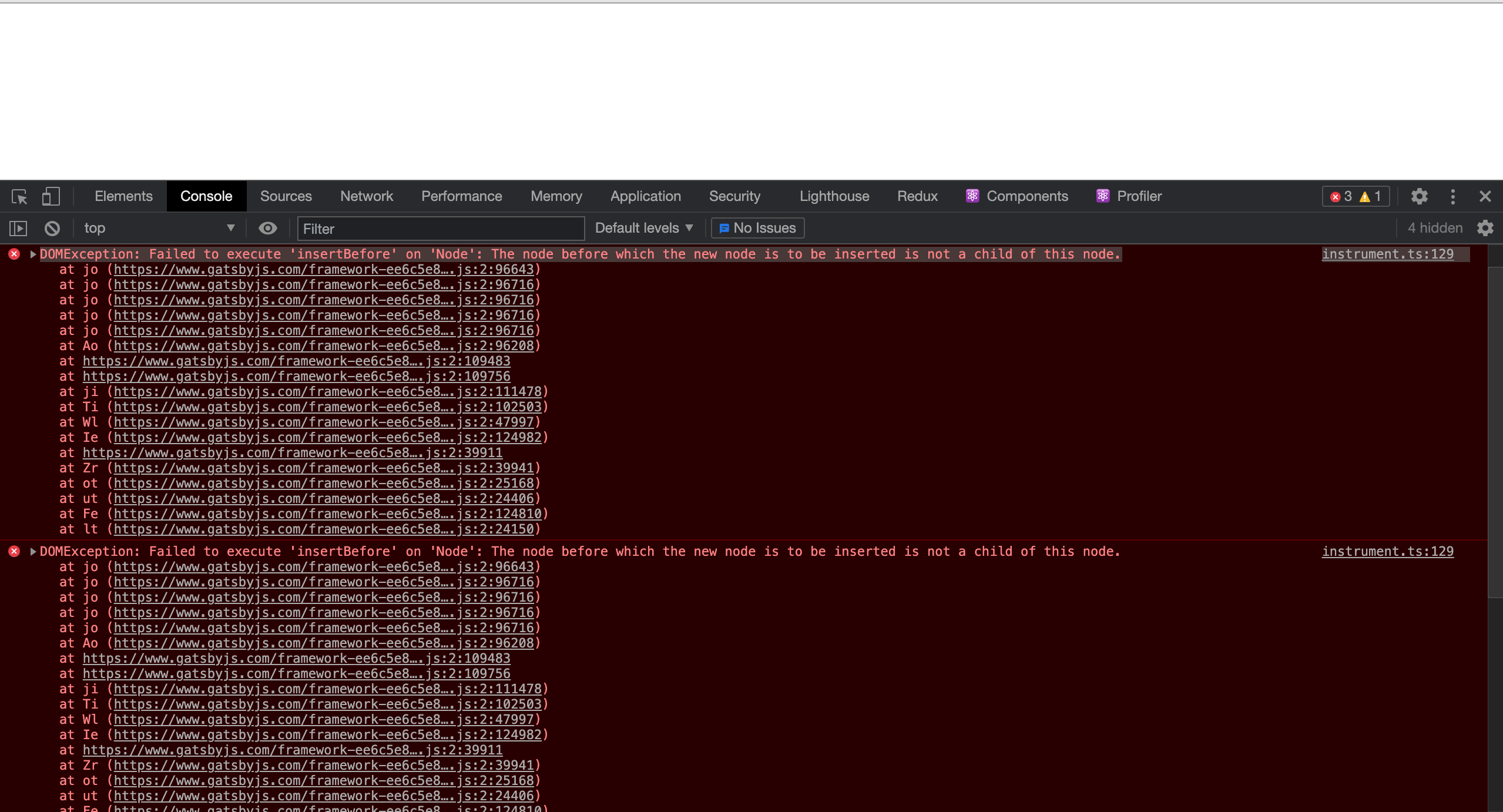Open first error's Ao js:2:96208 link

[x=324, y=346]
